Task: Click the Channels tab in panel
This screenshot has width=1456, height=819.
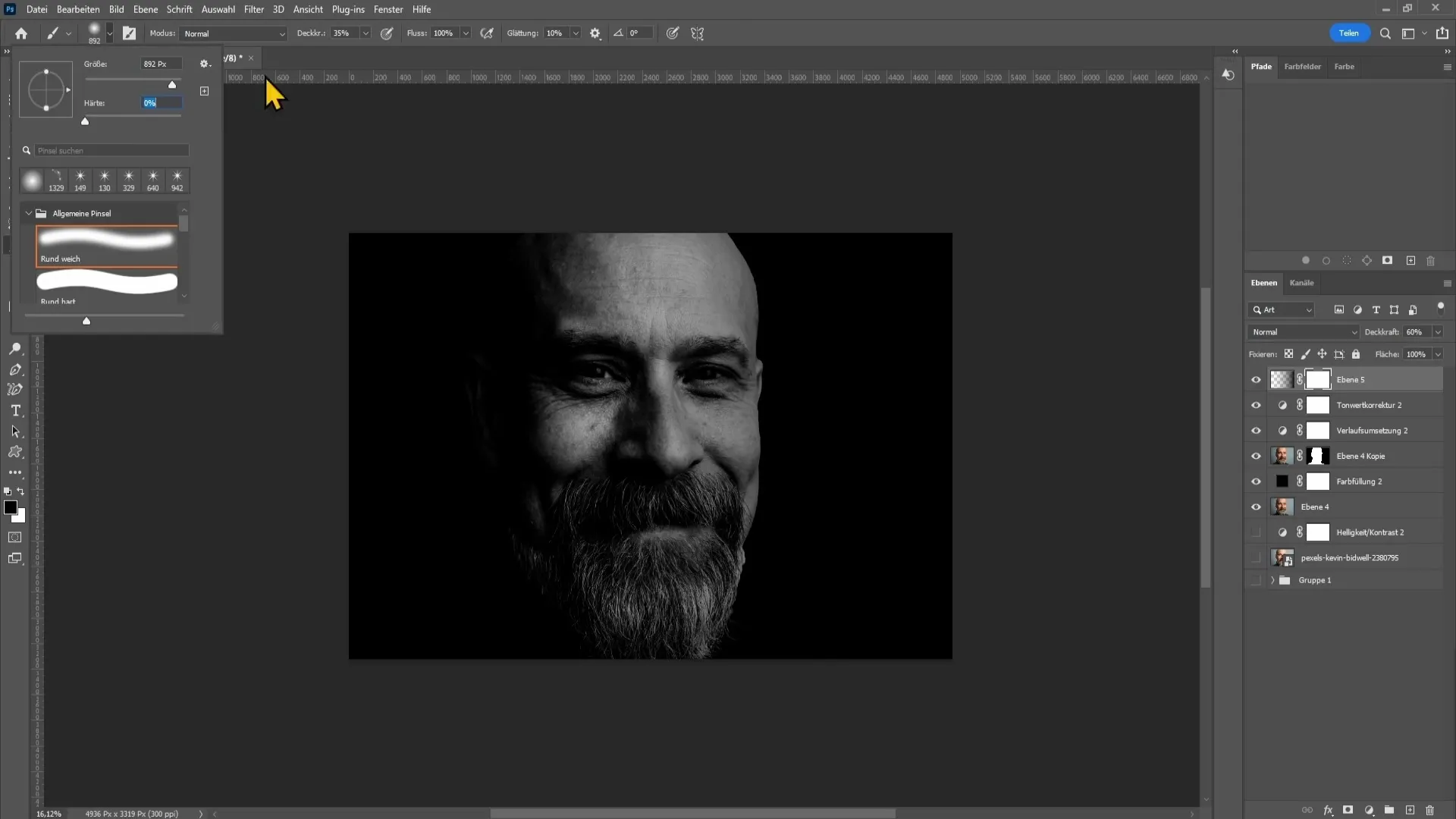Action: click(x=1302, y=283)
